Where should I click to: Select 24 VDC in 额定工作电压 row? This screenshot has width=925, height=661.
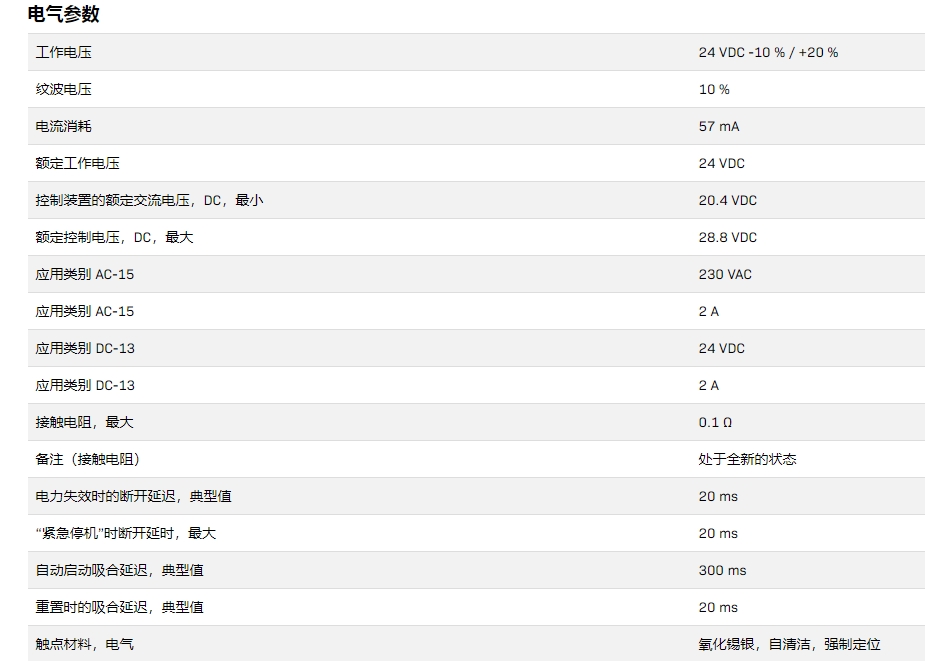coord(721,163)
